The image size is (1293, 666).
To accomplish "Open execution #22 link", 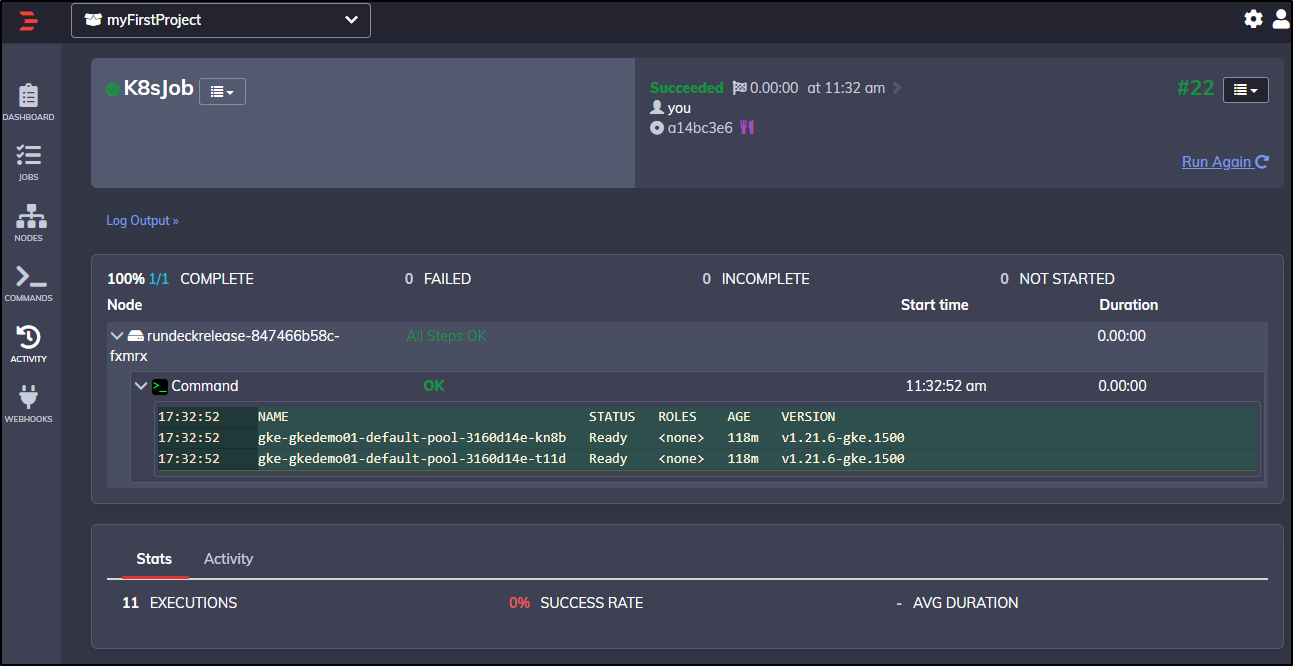I will 1195,88.
